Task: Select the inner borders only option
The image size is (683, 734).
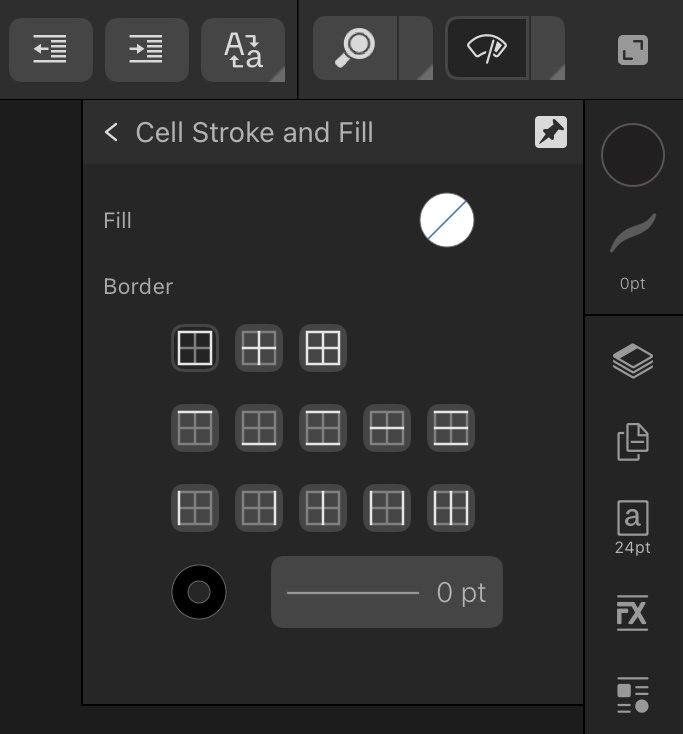Action: coord(259,348)
